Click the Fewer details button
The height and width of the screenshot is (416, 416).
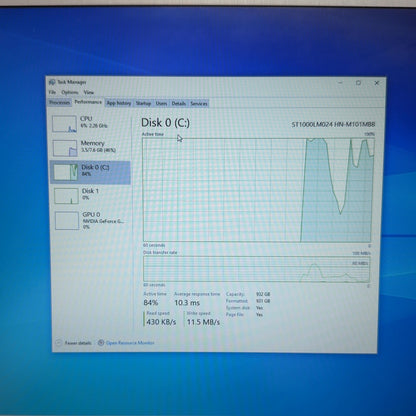pos(74,343)
